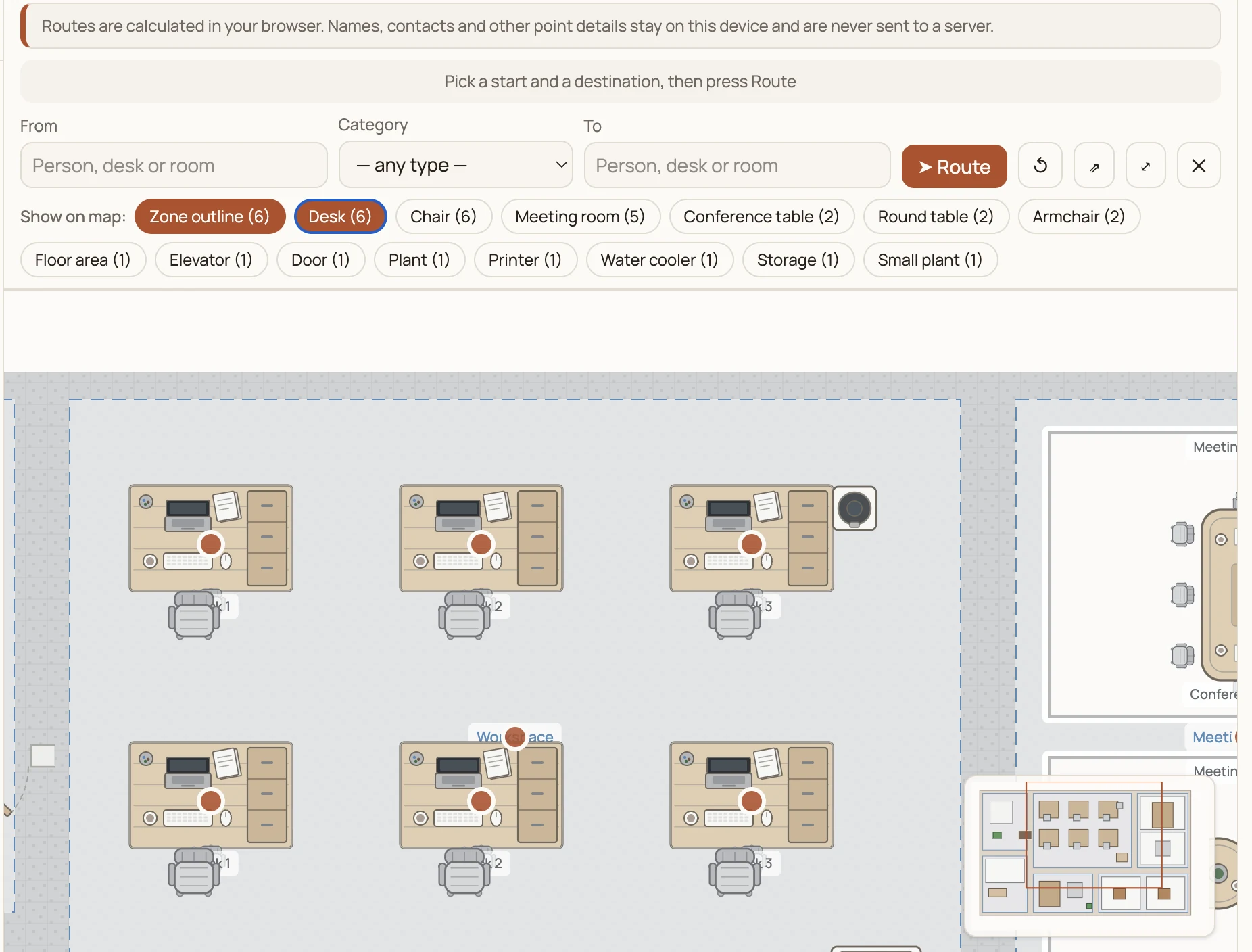Open the Category any type dropdown
The height and width of the screenshot is (952, 1252).
click(456, 164)
